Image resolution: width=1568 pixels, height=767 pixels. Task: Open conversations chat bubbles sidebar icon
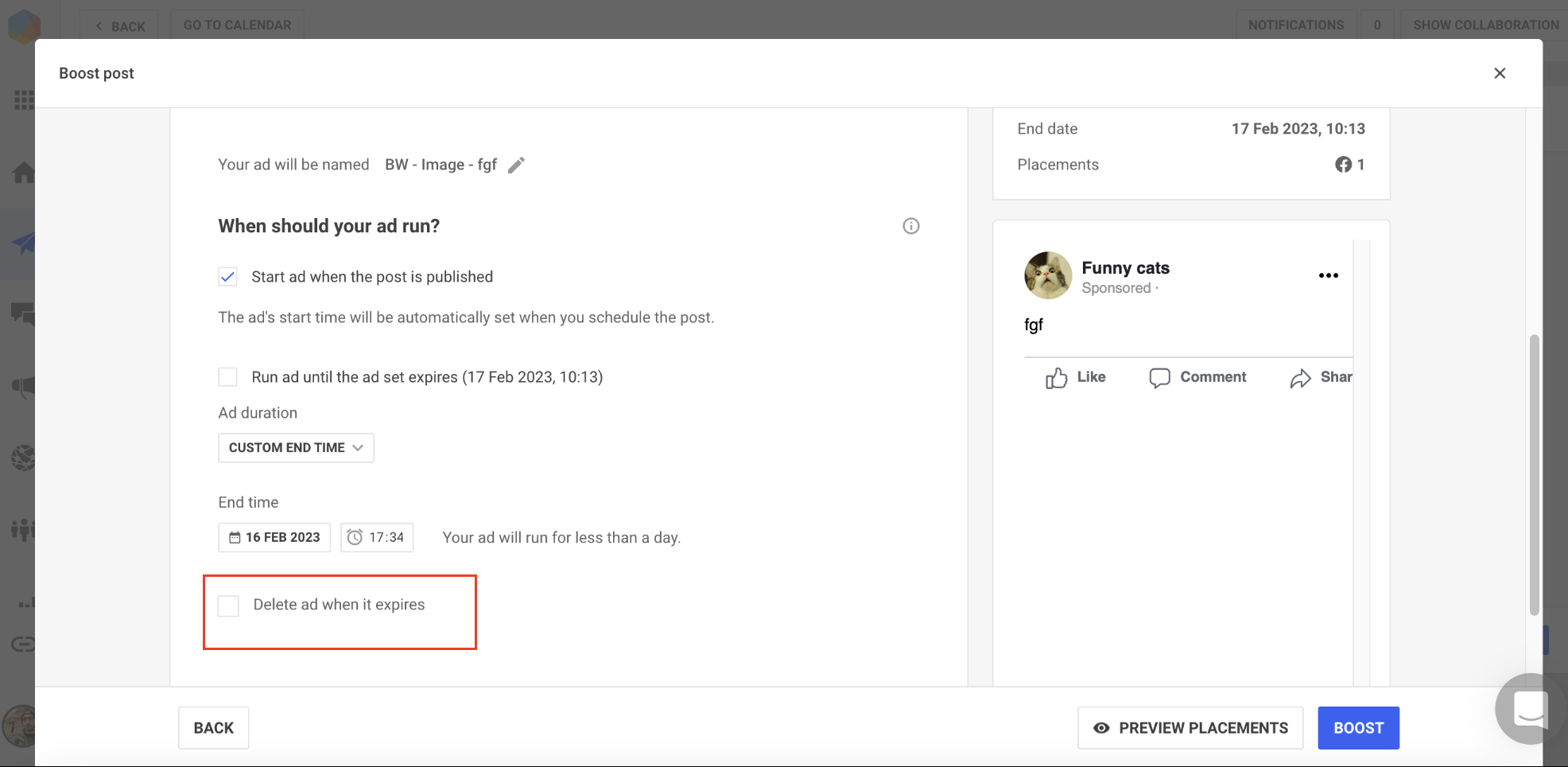click(23, 314)
